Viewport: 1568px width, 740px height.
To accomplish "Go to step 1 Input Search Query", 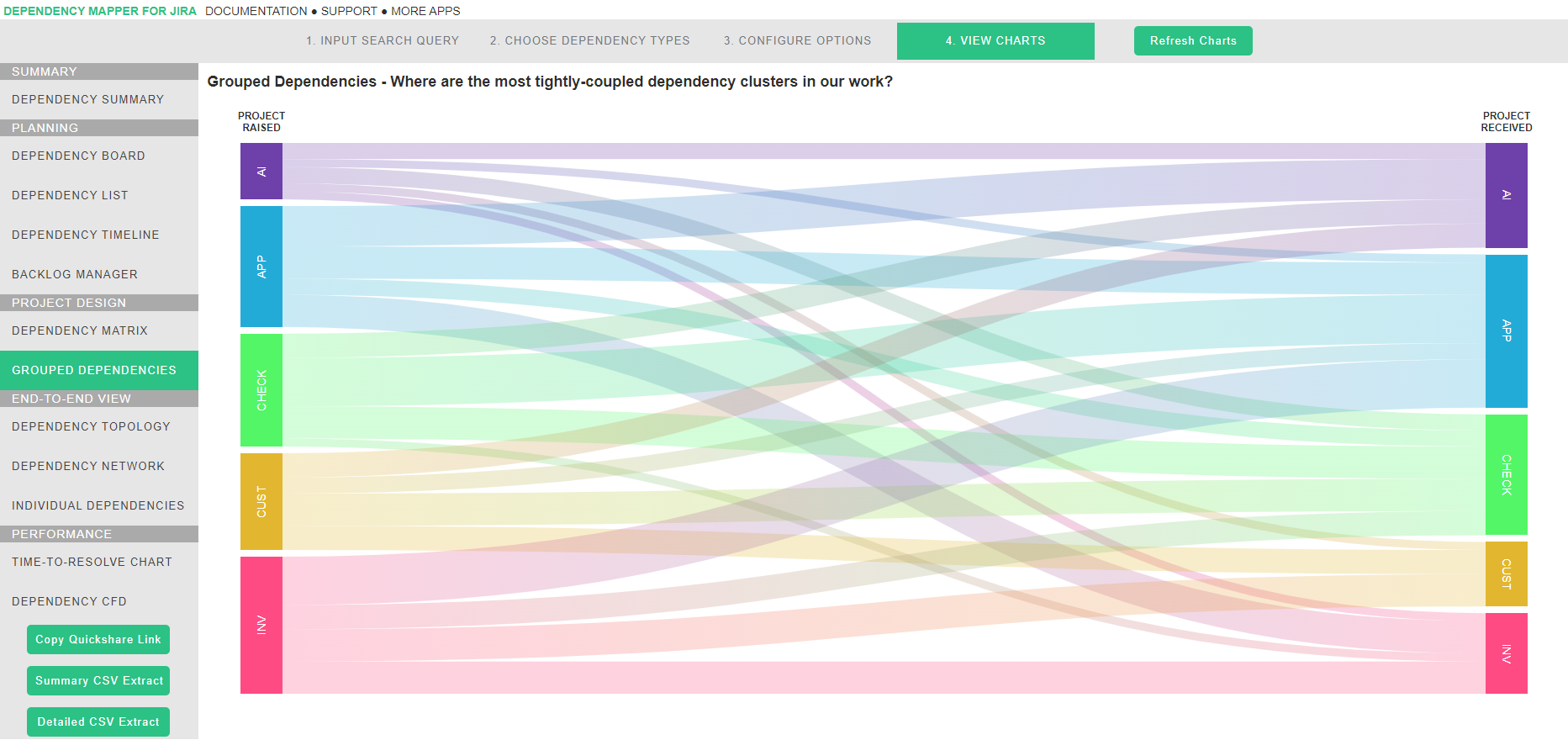I will (383, 40).
